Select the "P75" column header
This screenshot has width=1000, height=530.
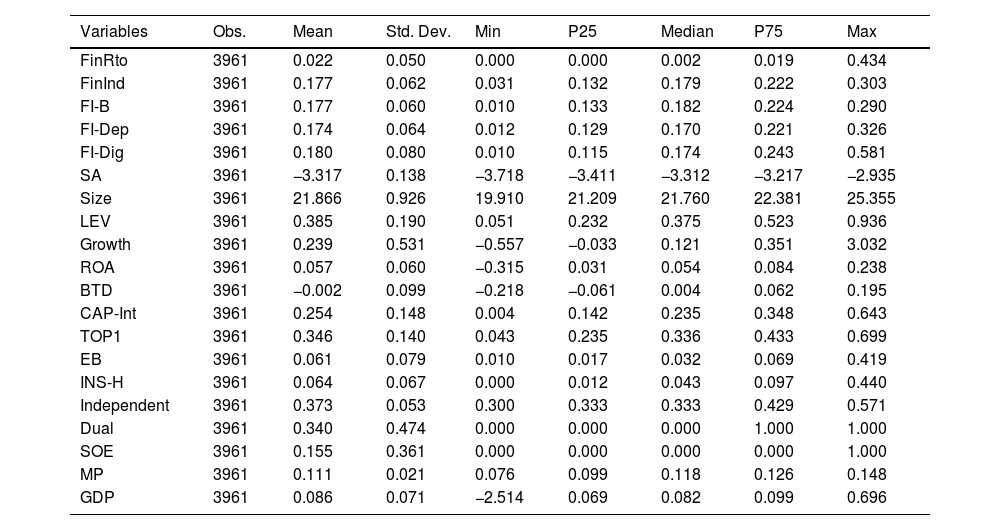[769, 32]
